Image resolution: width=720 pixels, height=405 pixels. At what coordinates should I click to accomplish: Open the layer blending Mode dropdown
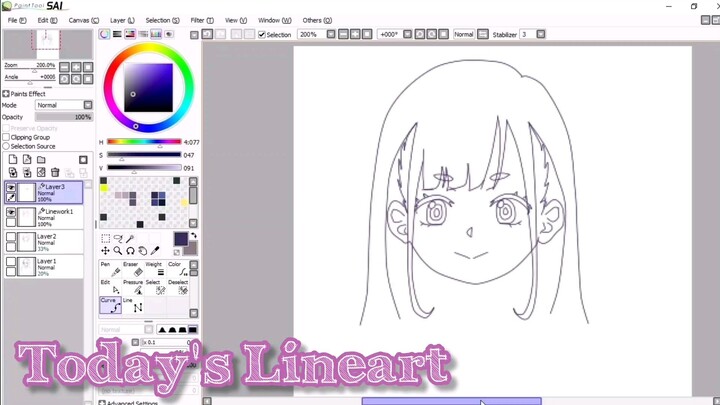88,105
